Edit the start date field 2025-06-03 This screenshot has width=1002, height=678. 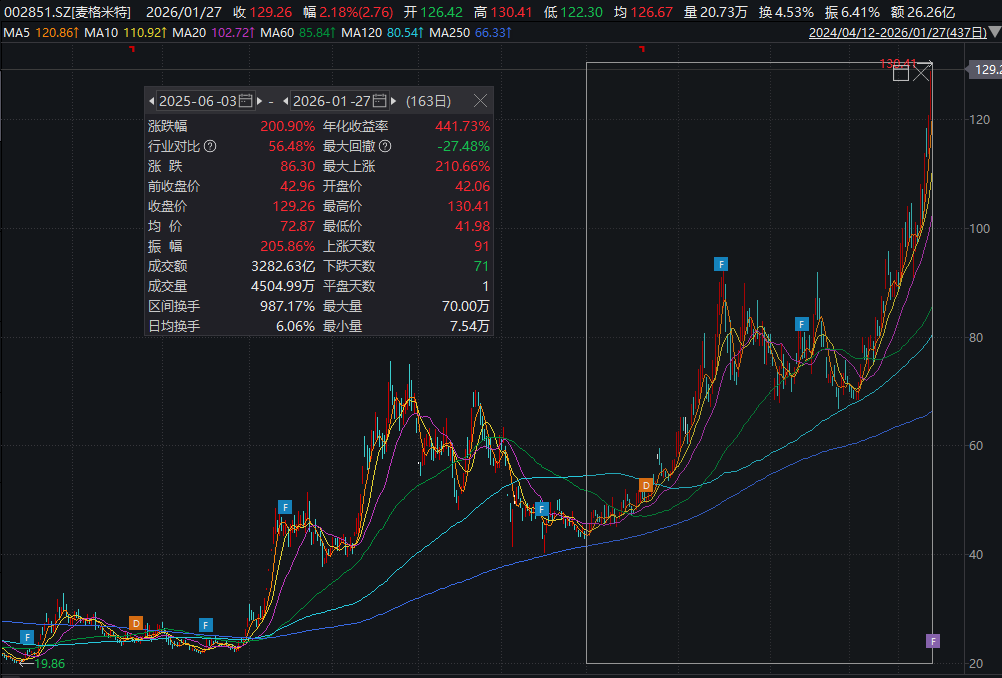click(x=197, y=101)
